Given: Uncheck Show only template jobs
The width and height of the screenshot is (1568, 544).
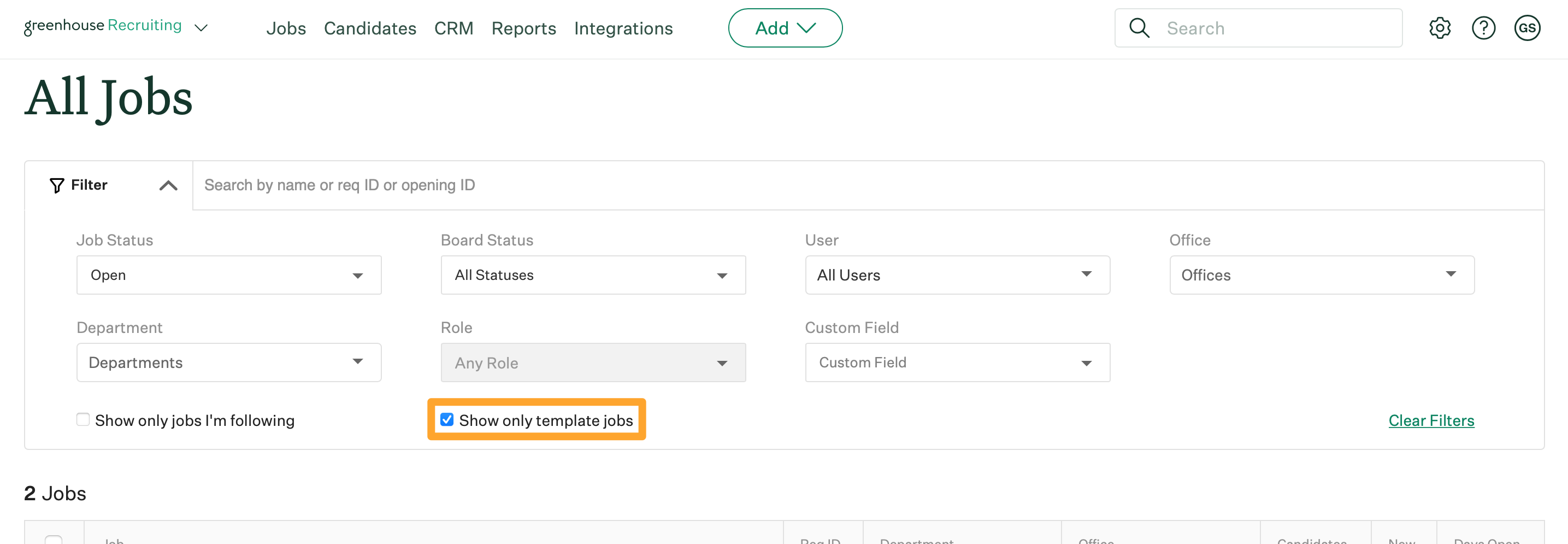Looking at the screenshot, I should [447, 420].
